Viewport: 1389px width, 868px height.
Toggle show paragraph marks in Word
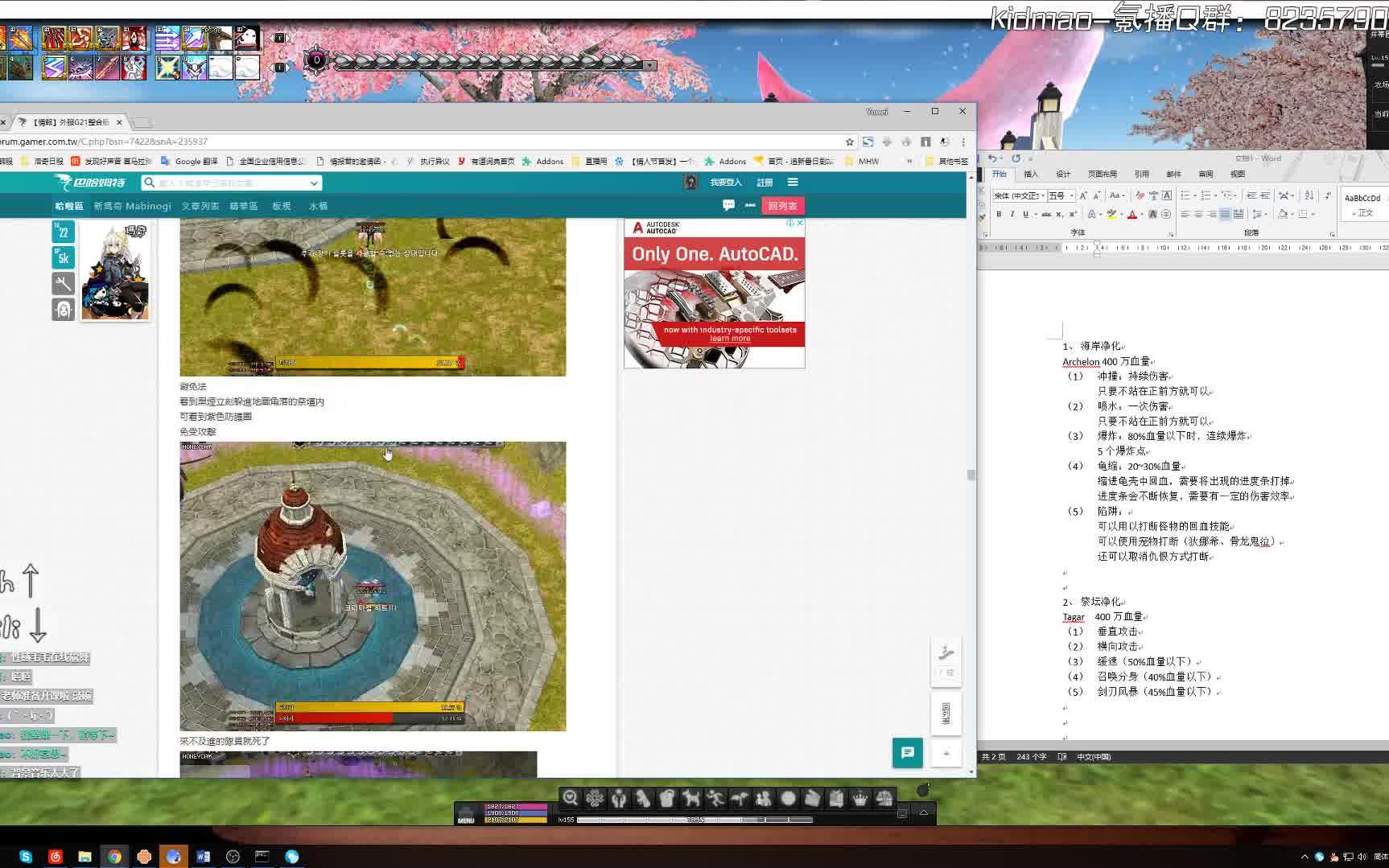[x=1328, y=195]
